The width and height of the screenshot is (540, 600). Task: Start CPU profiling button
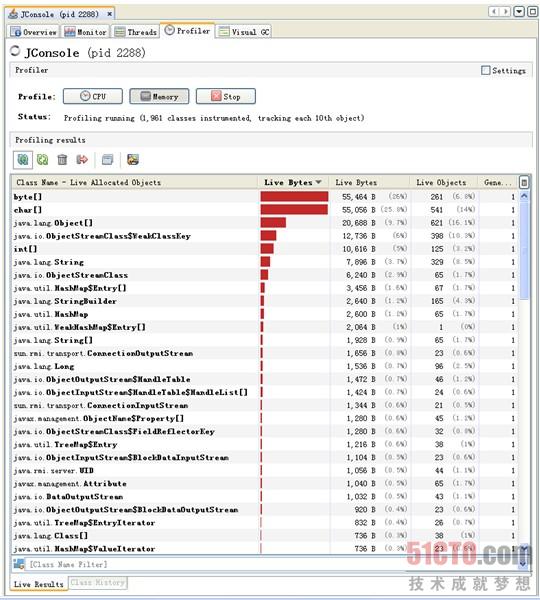pos(93,96)
